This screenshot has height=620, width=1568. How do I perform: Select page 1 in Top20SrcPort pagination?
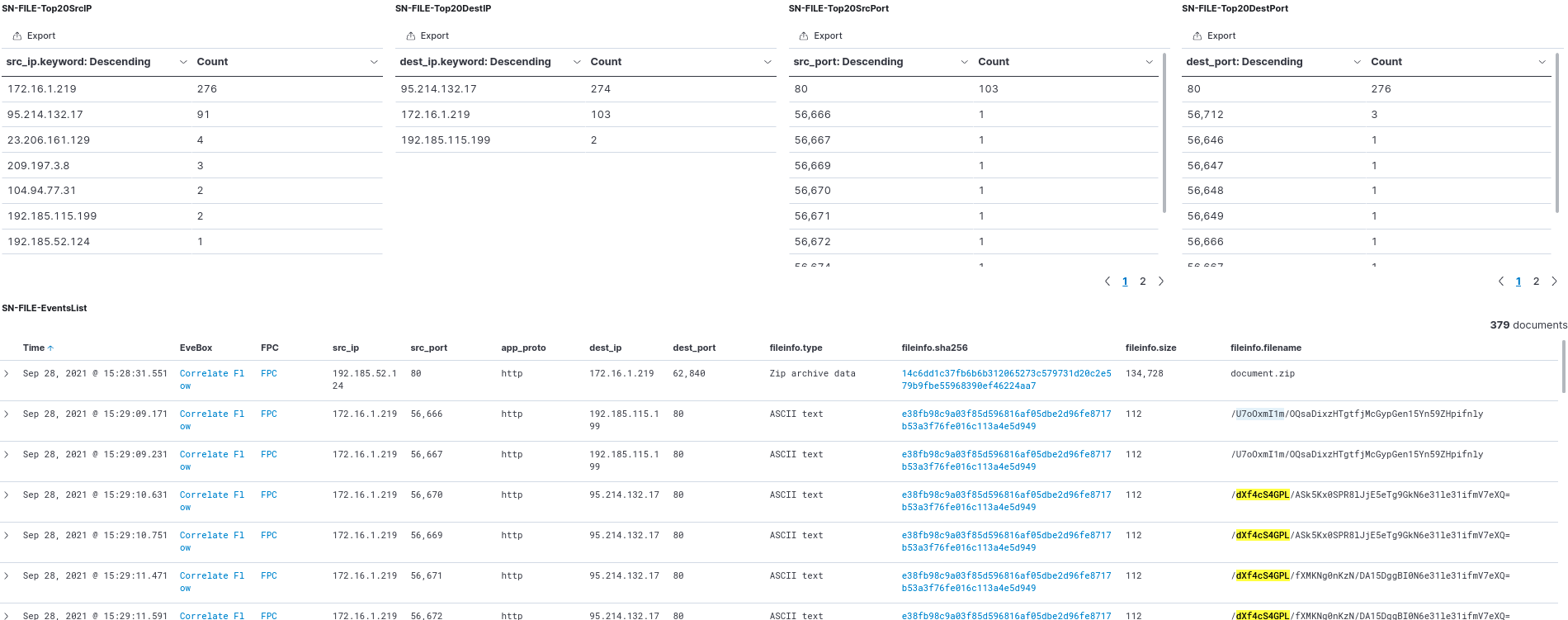(x=1125, y=282)
